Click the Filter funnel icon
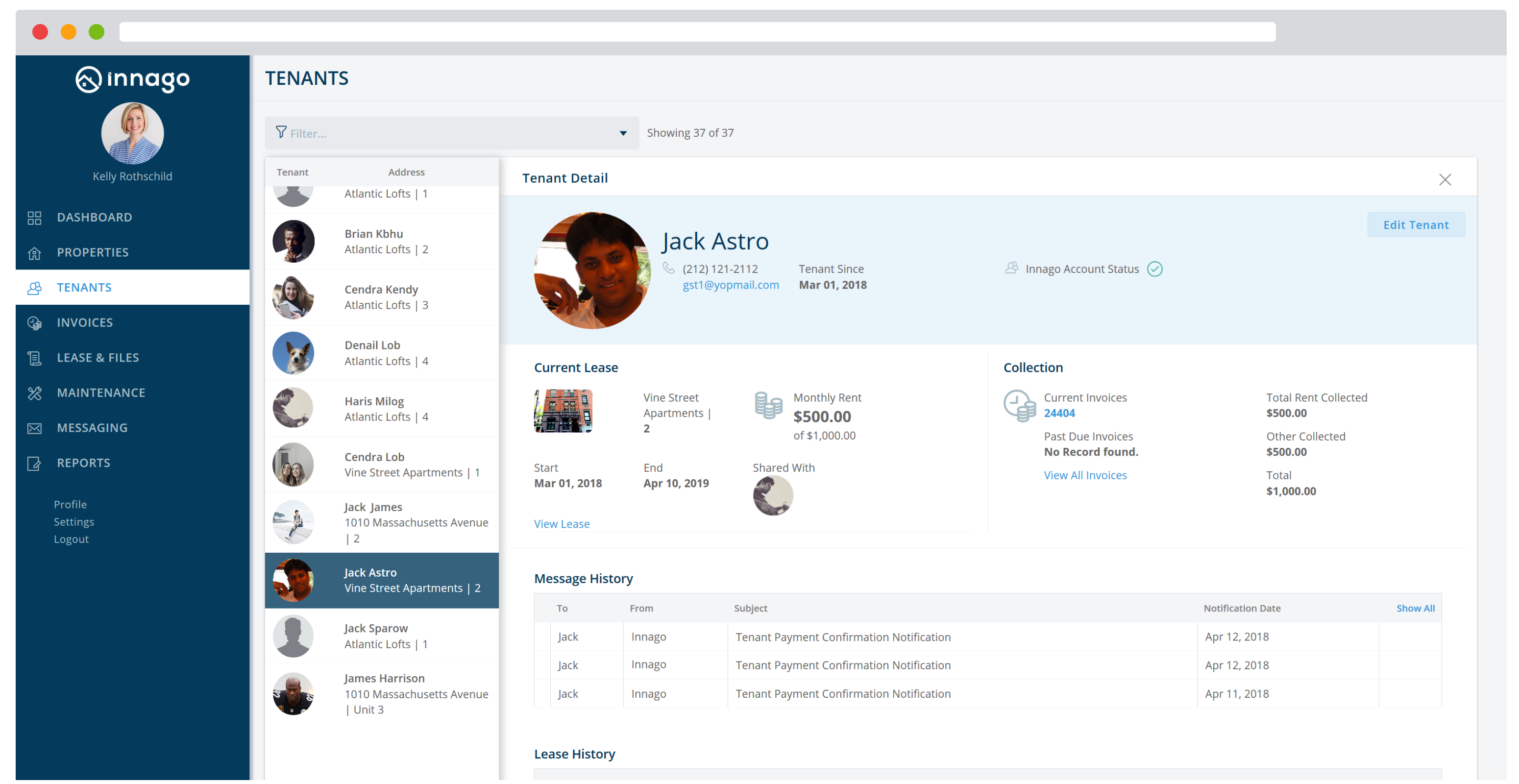This screenshot has width=1519, height=784. 281,132
